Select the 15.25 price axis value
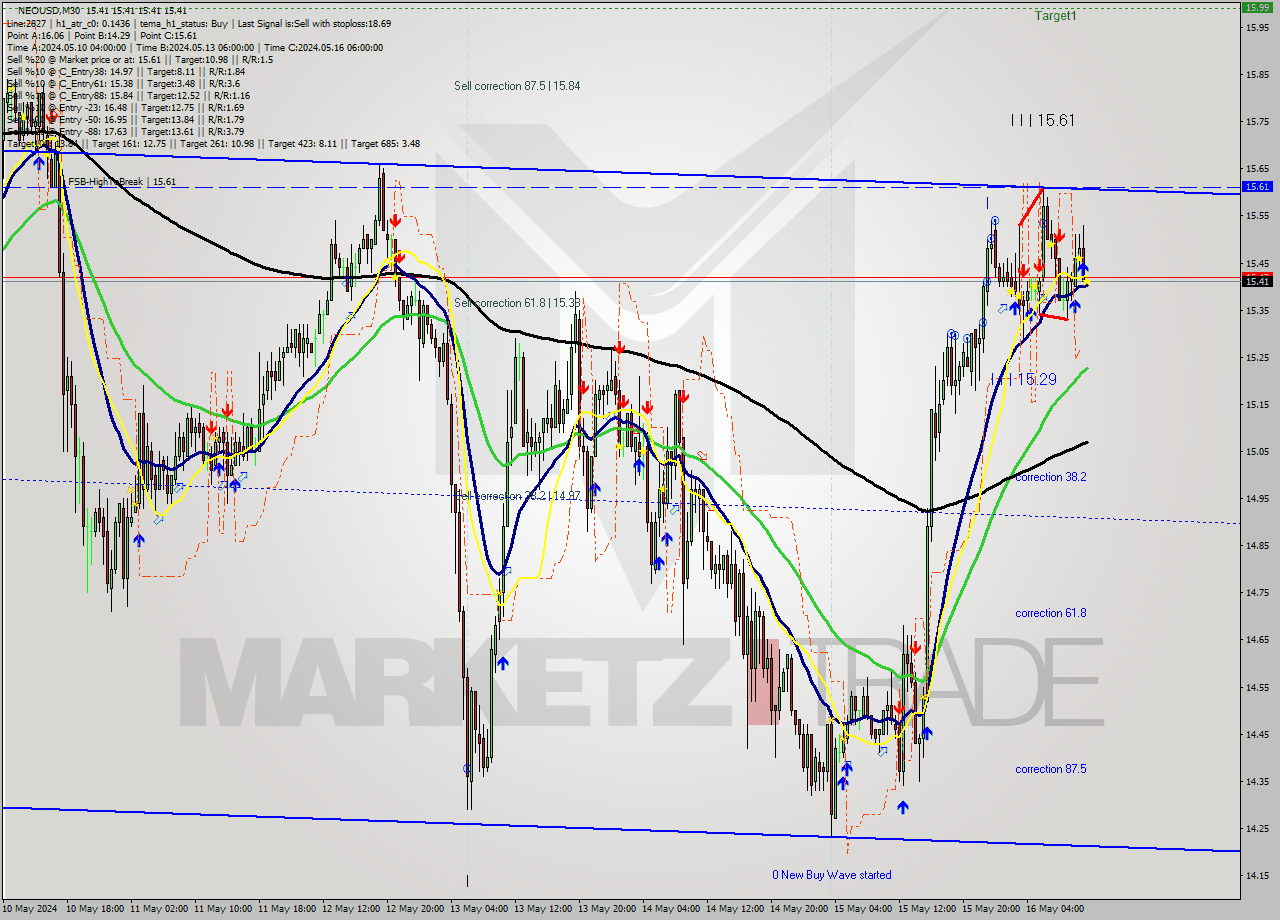 1257,357
